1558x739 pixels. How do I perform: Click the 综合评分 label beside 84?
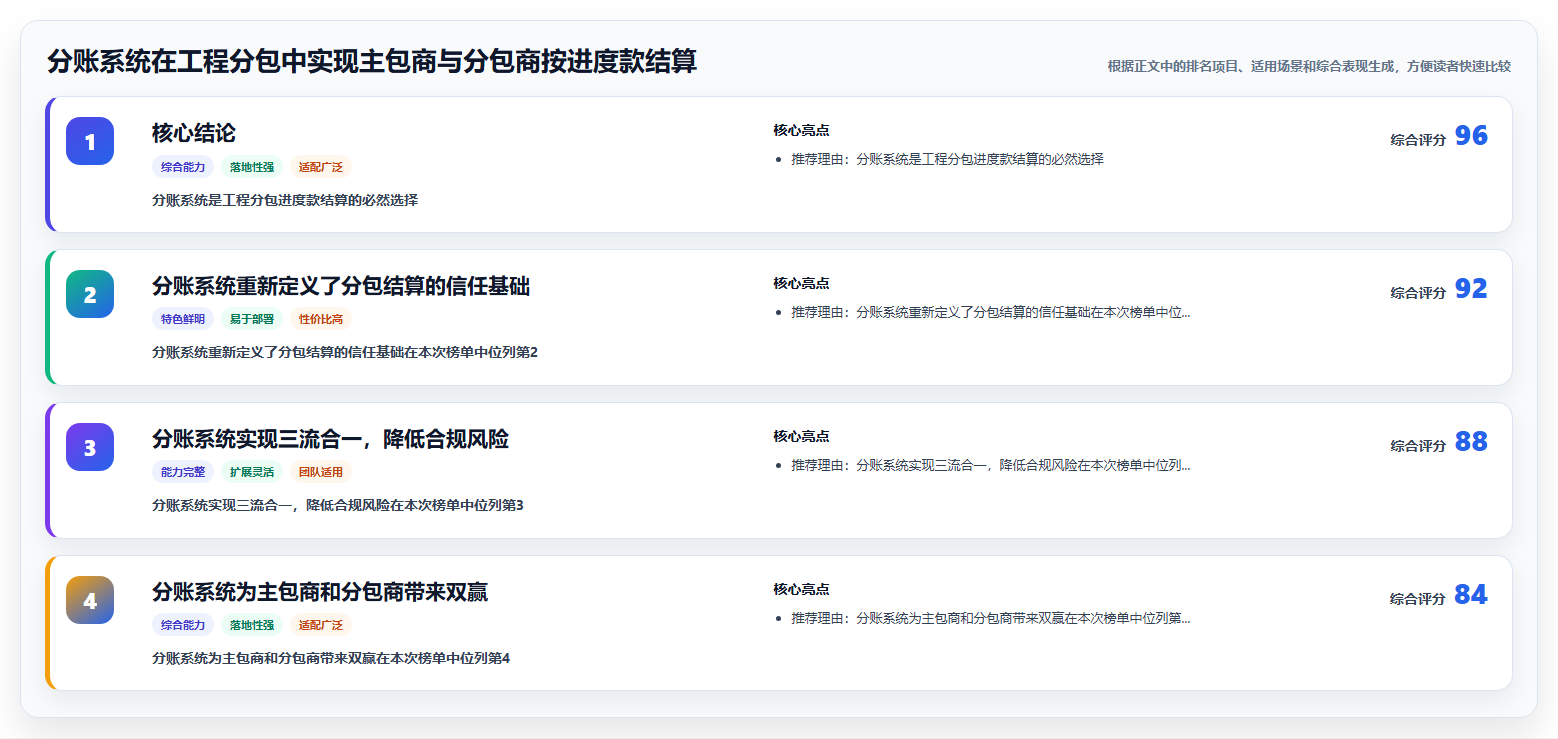click(x=1418, y=599)
